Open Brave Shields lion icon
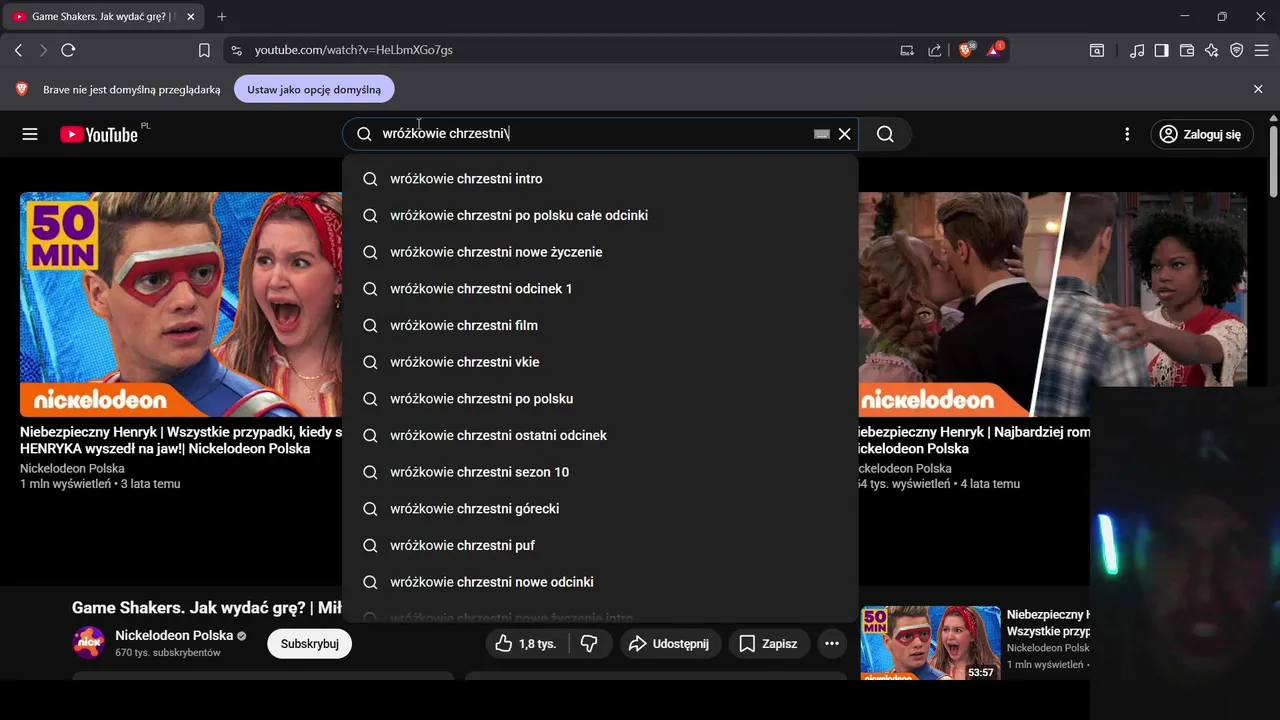Screen dimensions: 1280x720 pos(966,50)
